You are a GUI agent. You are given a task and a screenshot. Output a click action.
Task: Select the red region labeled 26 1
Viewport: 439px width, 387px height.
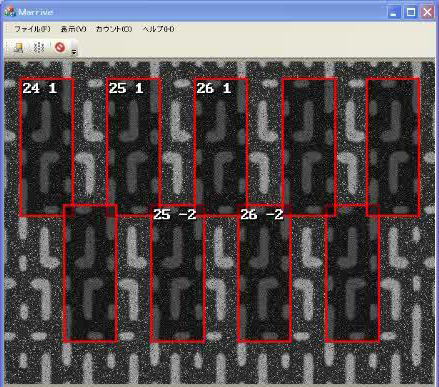coord(221,147)
